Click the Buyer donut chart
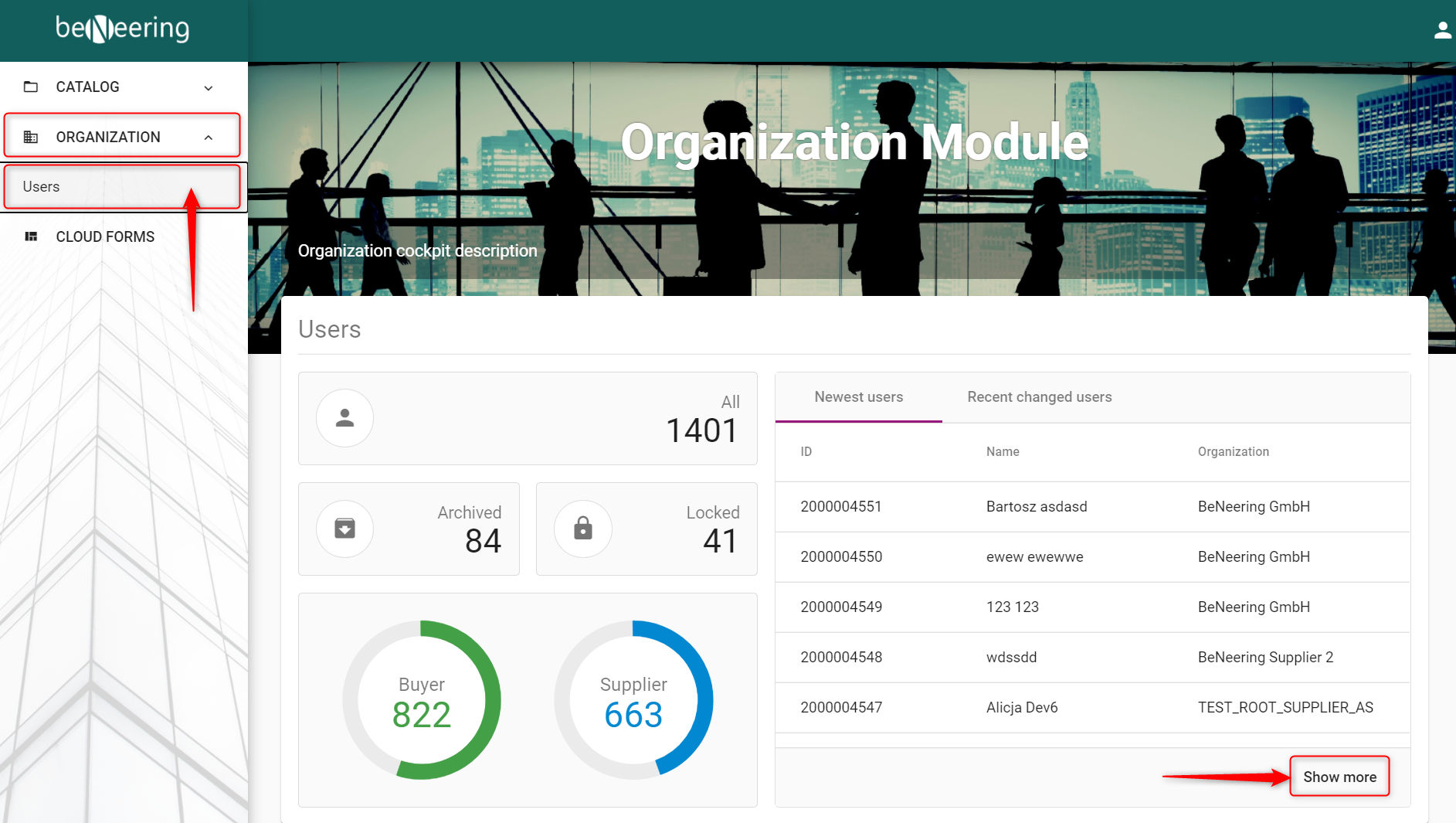Viewport: 1456px width, 823px height. [x=422, y=700]
